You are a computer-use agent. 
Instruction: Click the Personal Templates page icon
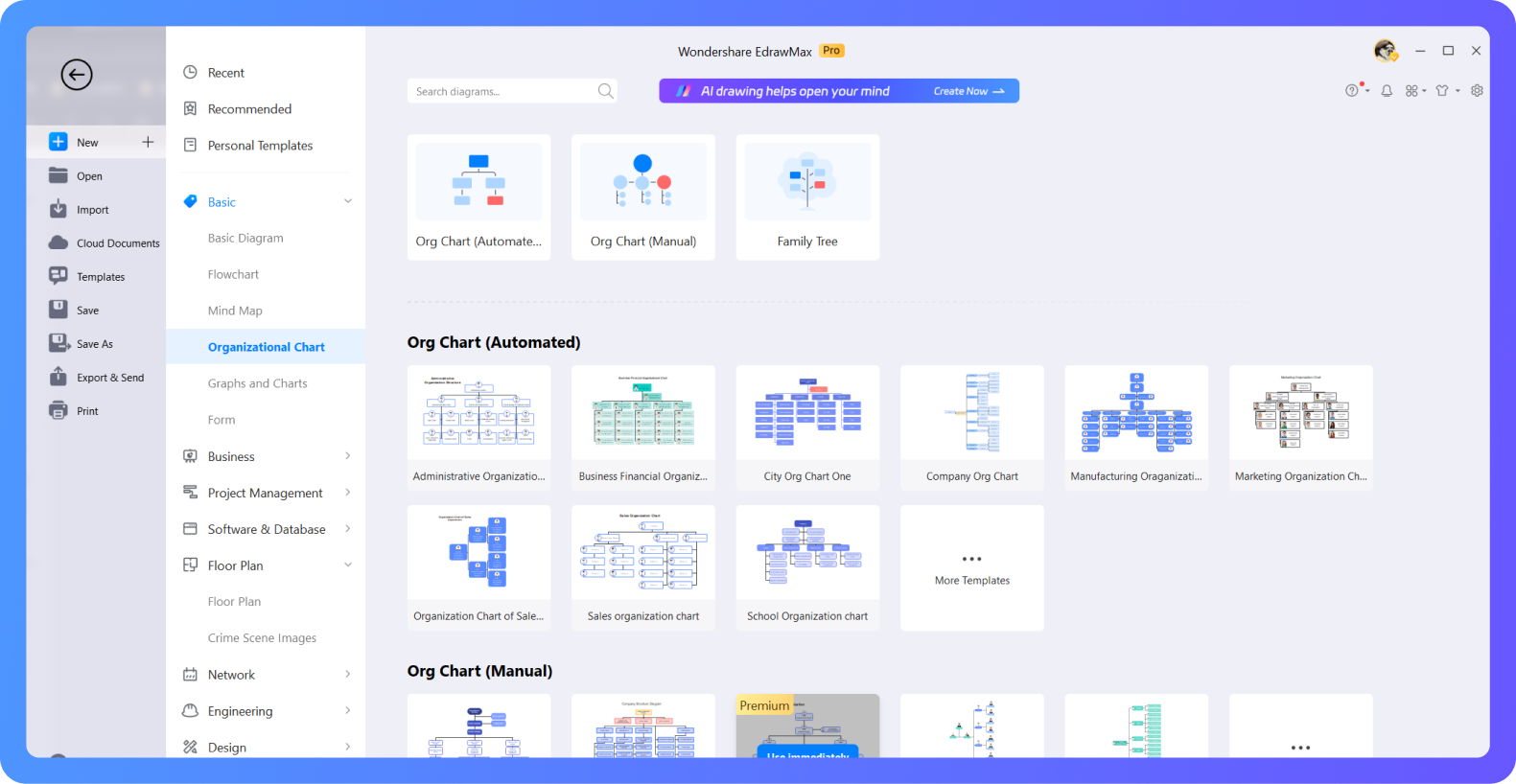[x=190, y=145]
